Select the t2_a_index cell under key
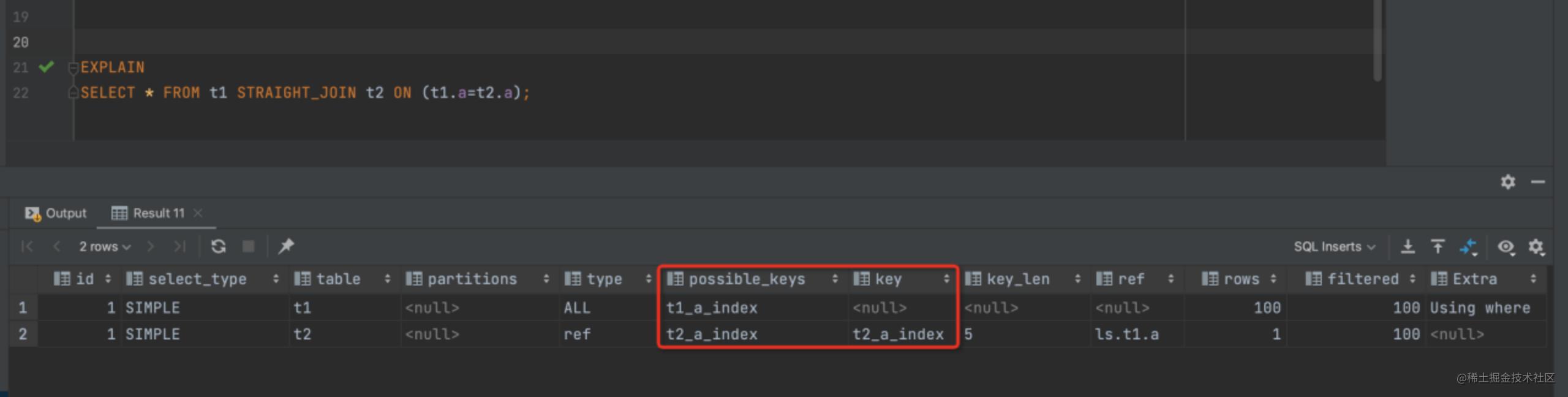 pos(898,335)
